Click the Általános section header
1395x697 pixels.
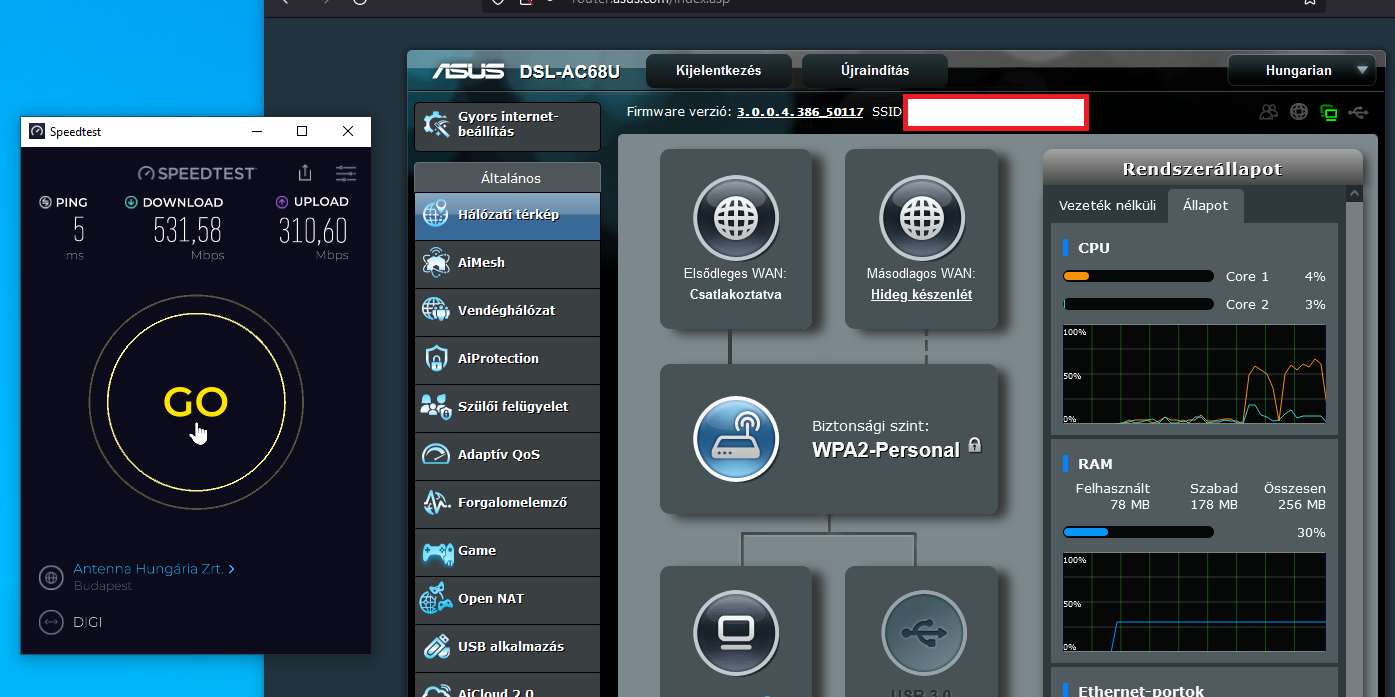pyautogui.click(x=507, y=178)
